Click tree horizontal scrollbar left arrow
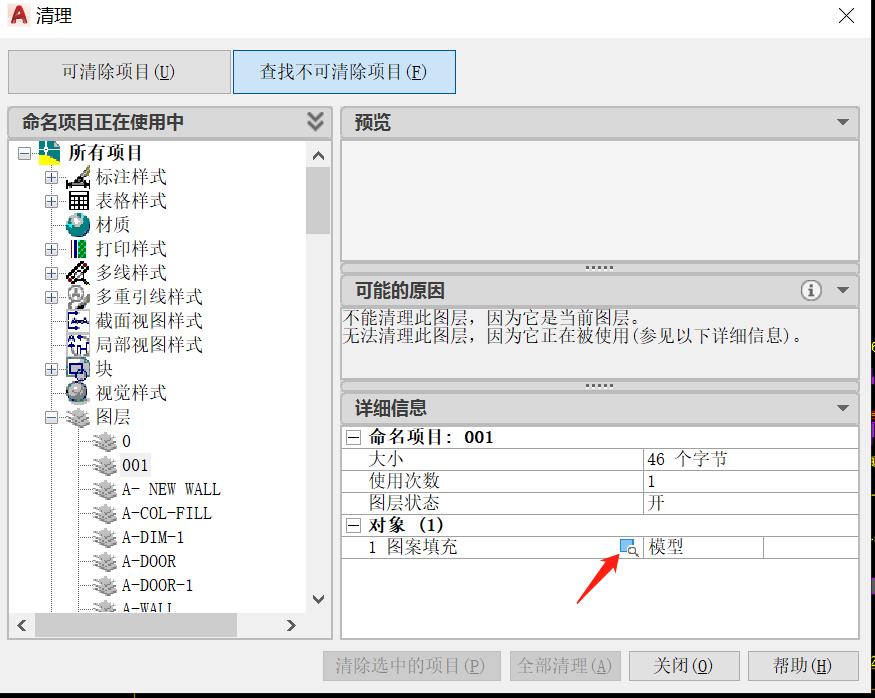 pos(22,625)
